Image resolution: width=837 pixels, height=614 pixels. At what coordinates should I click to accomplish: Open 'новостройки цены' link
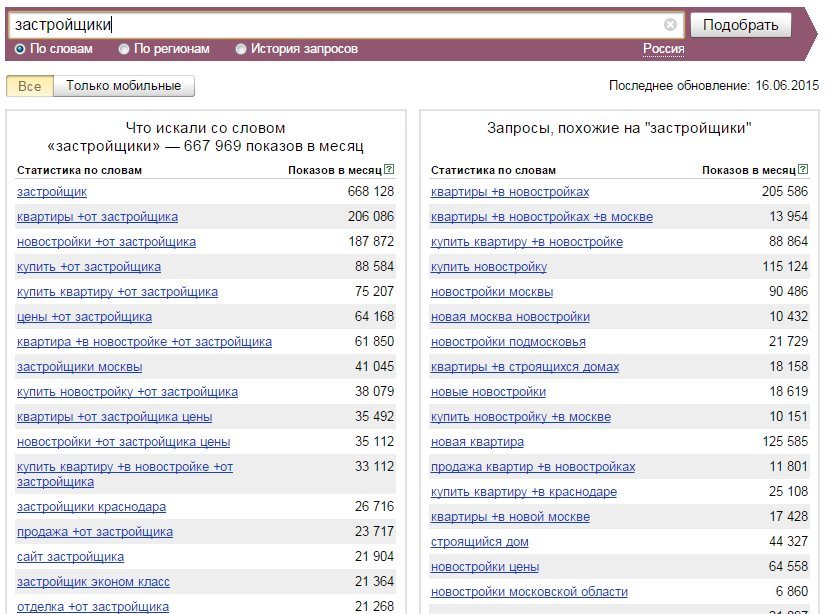click(x=485, y=567)
